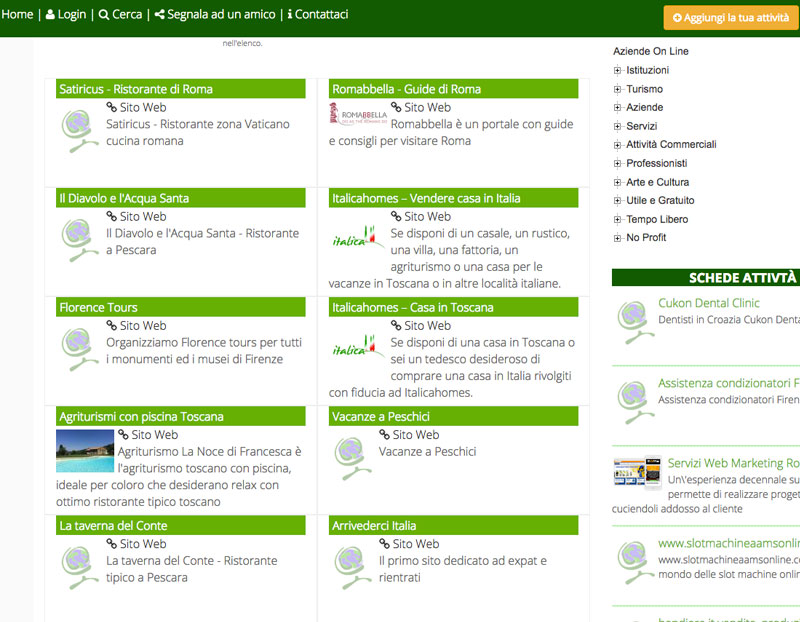Open the Agriturismi con piscina Toscana heading

(x=141, y=417)
